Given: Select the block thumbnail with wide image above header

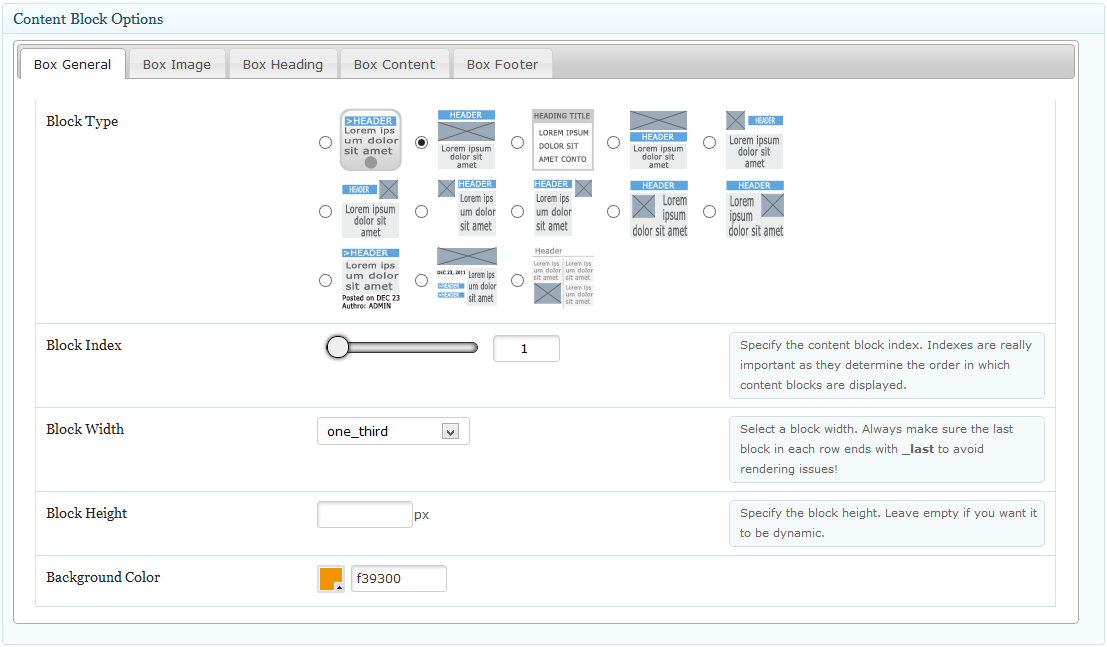Looking at the screenshot, I should point(658,140).
